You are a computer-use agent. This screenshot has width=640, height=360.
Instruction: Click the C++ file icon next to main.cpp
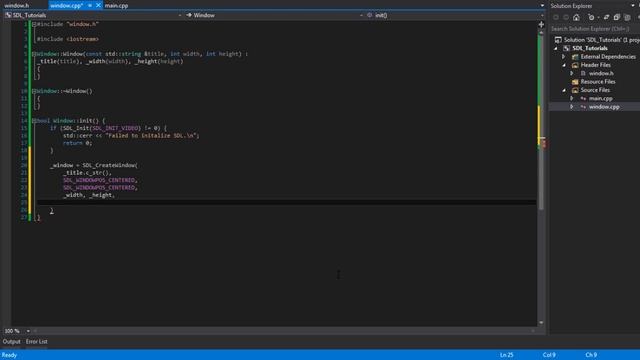pos(583,98)
